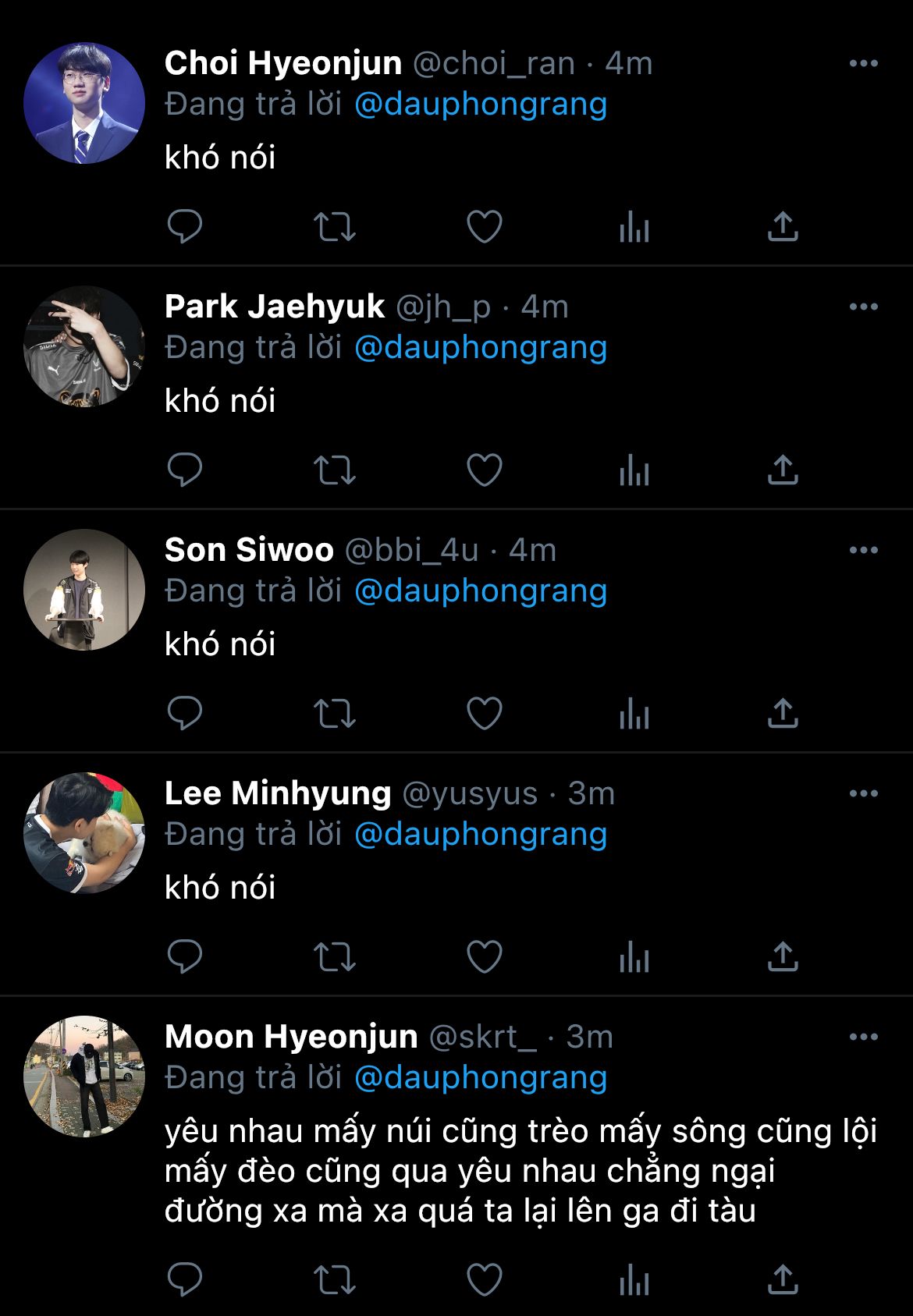Like Choi Hyeonjun's reply
The height and width of the screenshot is (1316, 913).
point(484,227)
